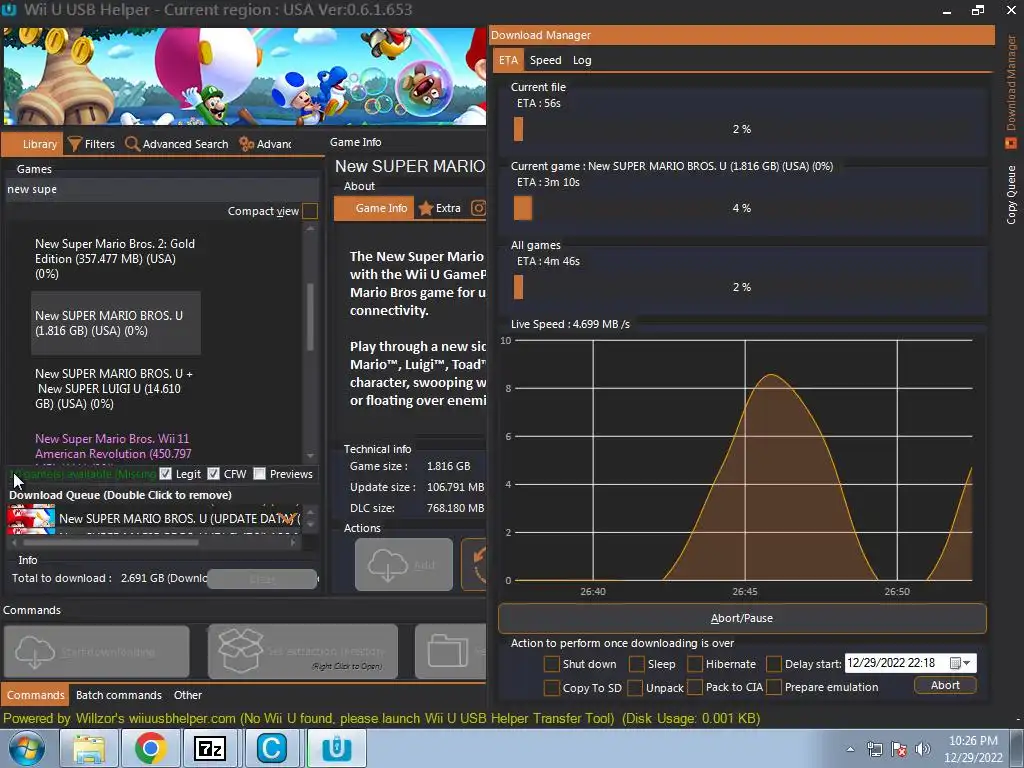Select the Library tab
Screen dimensions: 1024x768
(x=33, y=144)
